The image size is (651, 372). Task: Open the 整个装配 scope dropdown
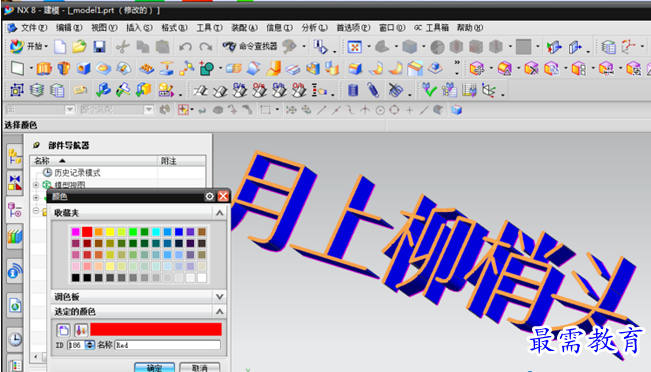[149, 110]
